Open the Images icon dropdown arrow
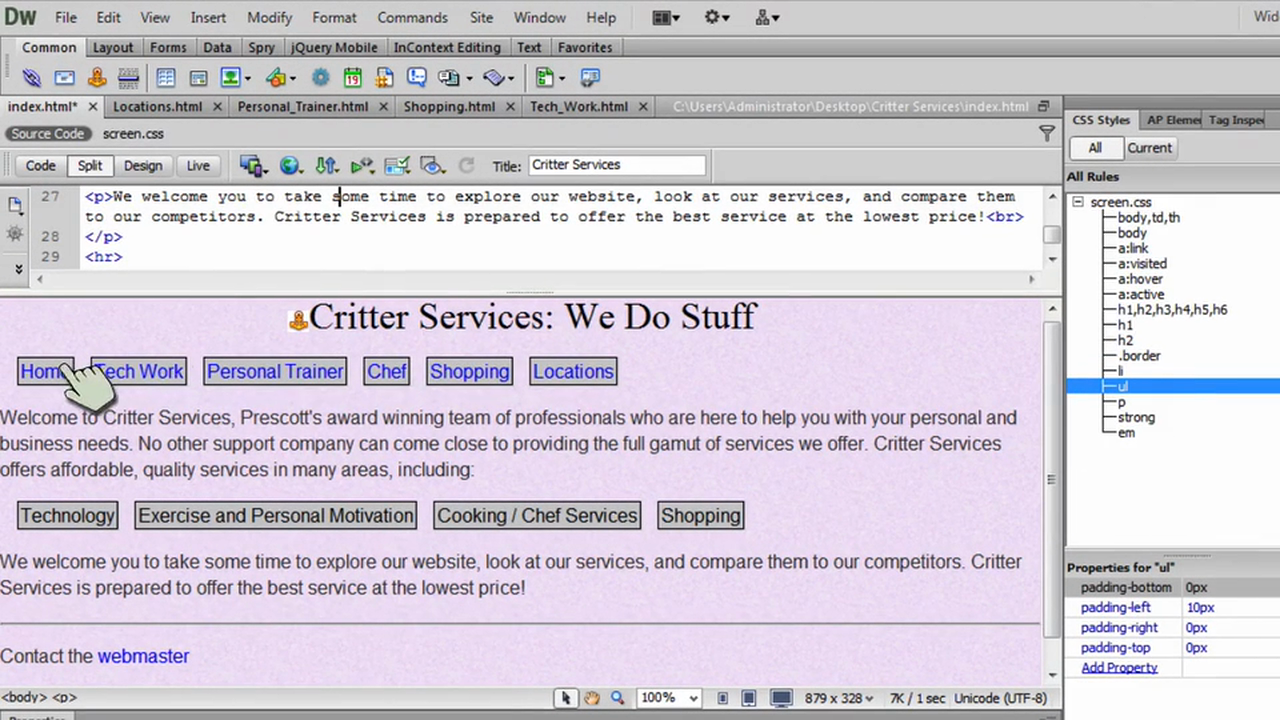Image resolution: width=1280 pixels, height=720 pixels. click(246, 78)
